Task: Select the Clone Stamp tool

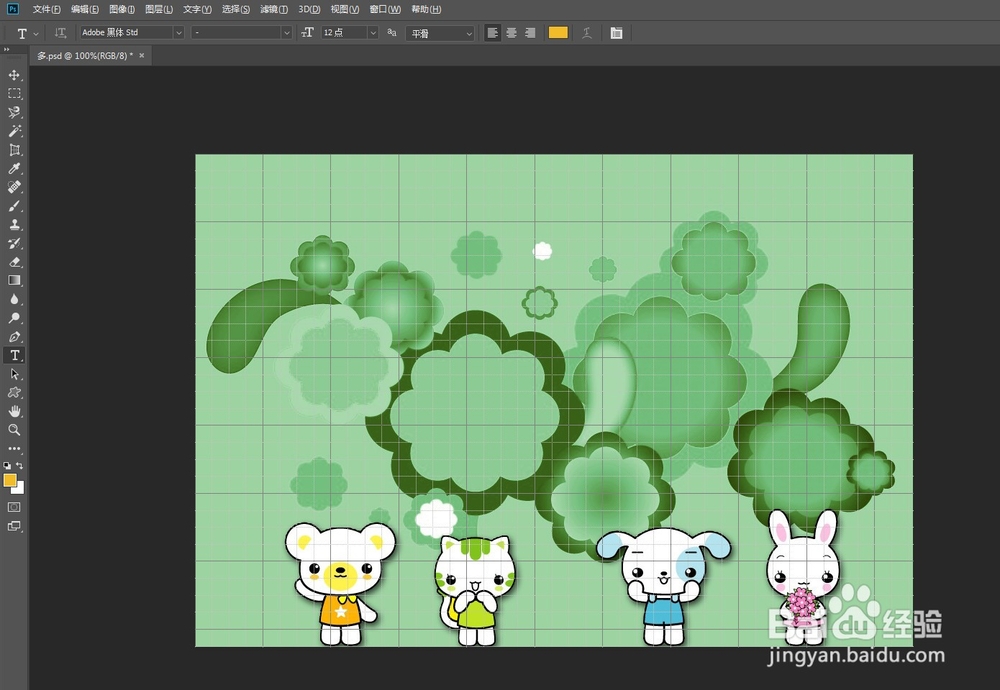Action: 14,224
